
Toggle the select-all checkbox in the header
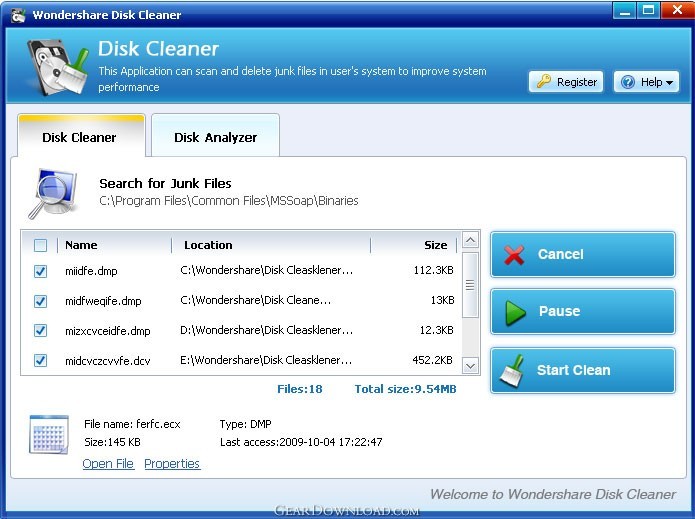40,245
